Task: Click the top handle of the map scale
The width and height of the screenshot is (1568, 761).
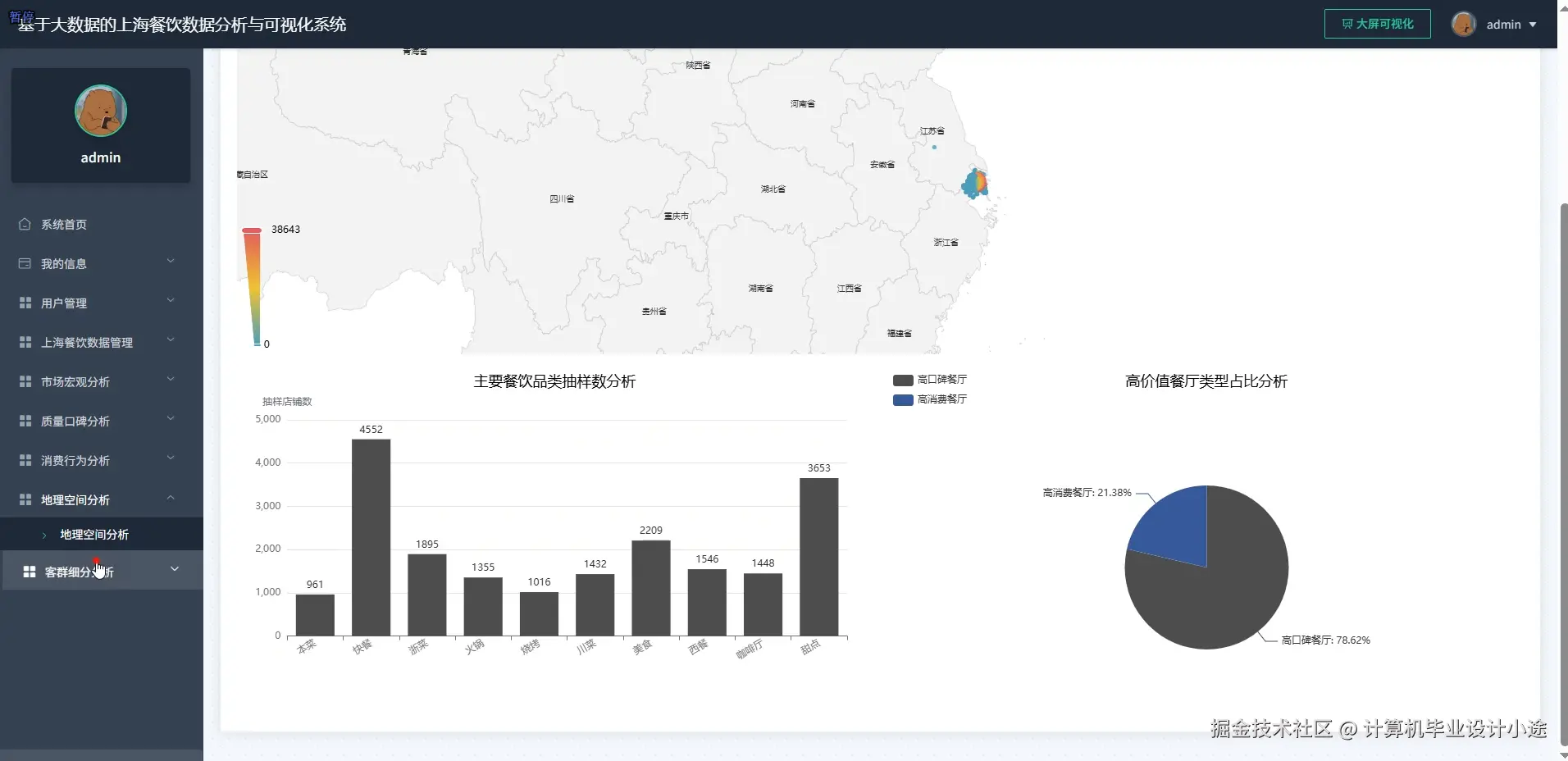Action: pos(252,230)
